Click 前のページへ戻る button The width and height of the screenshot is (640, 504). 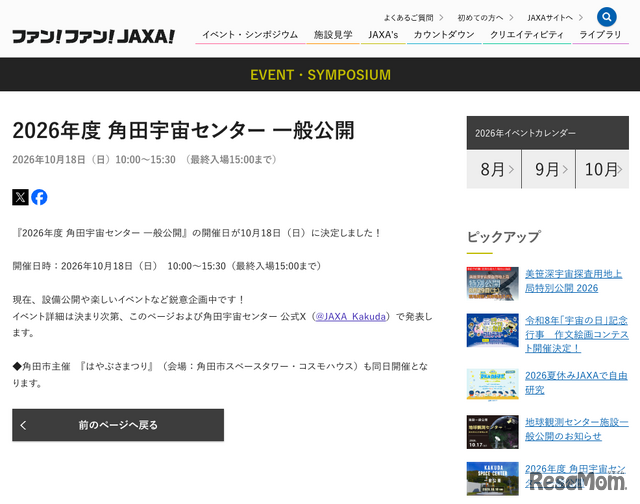pos(118,425)
